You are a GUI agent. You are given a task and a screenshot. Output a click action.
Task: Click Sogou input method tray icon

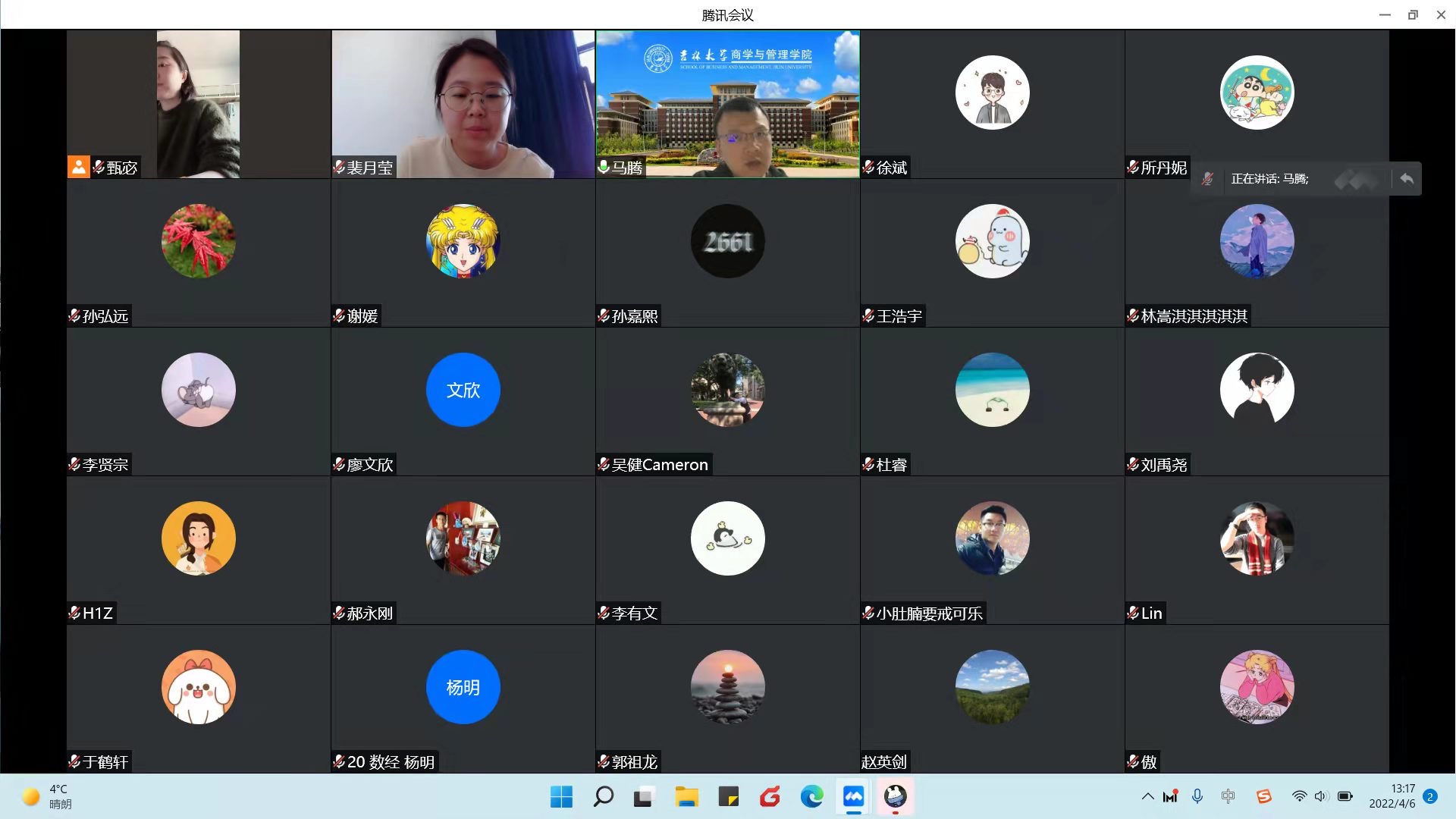(x=1263, y=796)
